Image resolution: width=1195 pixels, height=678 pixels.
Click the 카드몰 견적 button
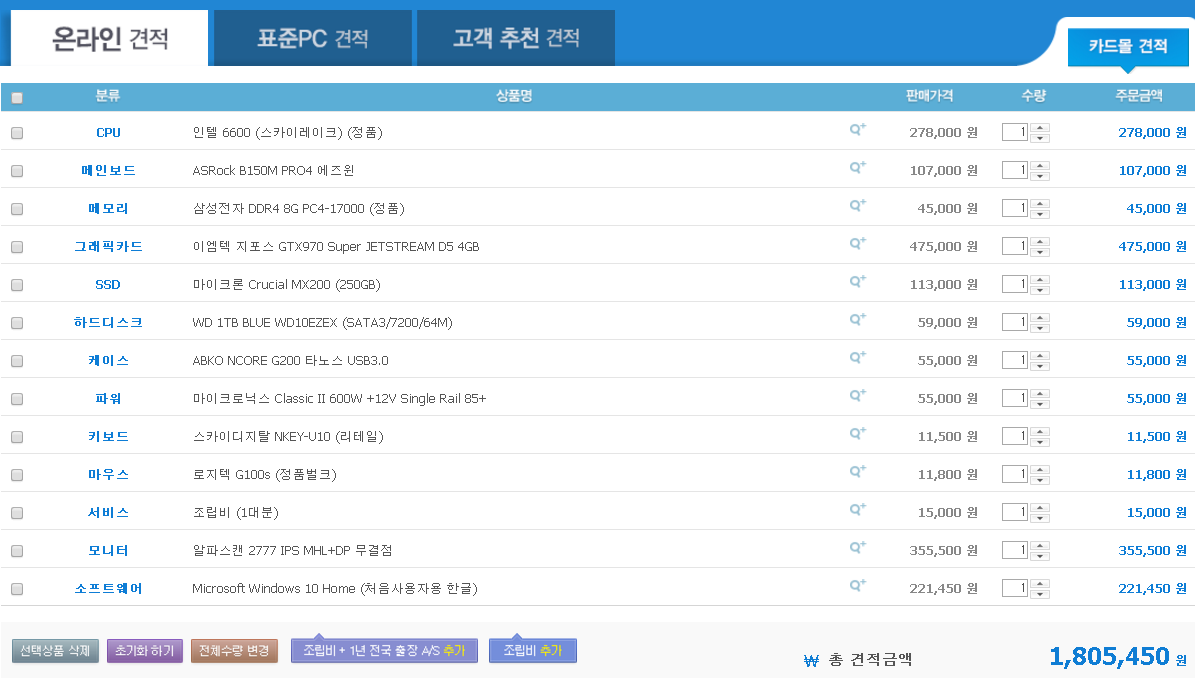[x=1127, y=47]
